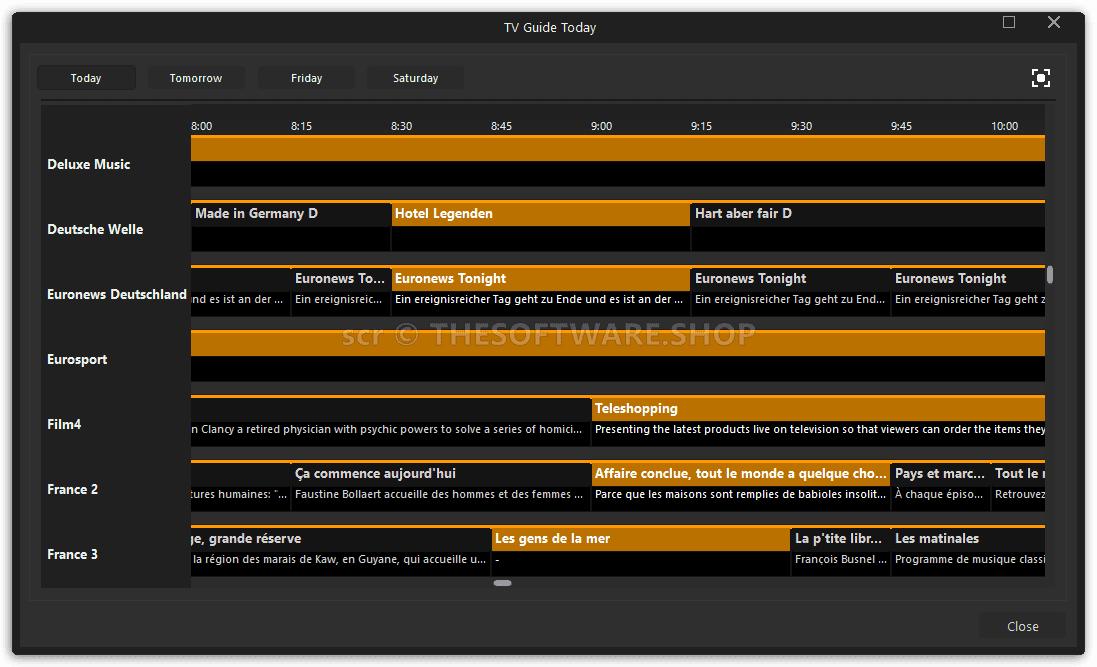The image size is (1097, 667).
Task: Click the 9:15 time marker
Action: [x=702, y=126]
